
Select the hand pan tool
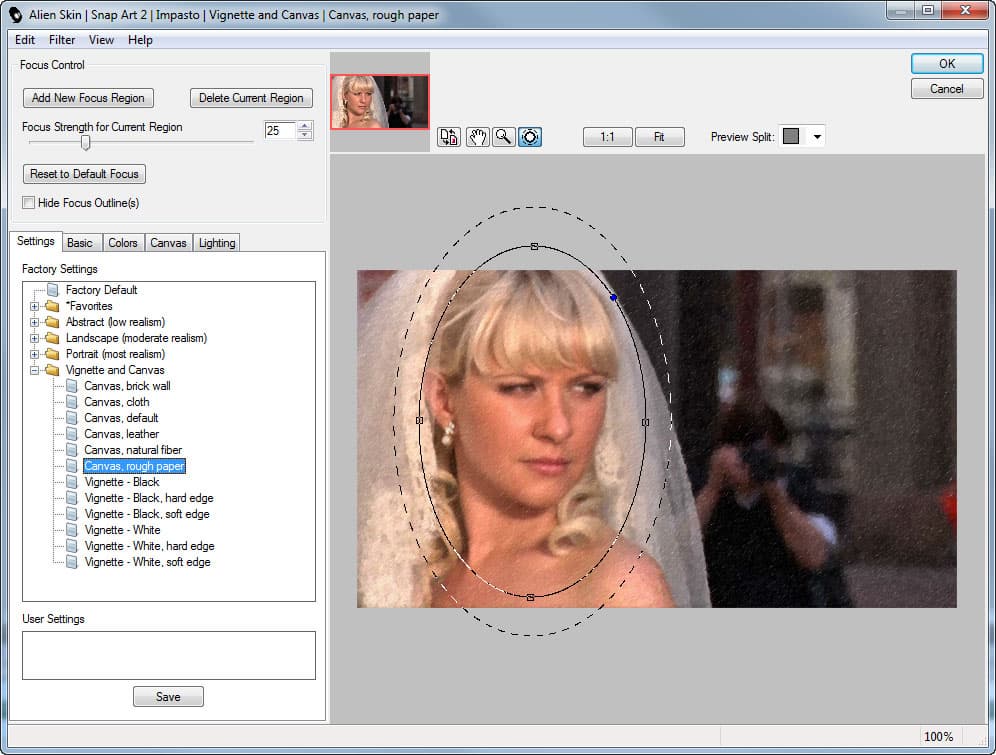tap(478, 137)
